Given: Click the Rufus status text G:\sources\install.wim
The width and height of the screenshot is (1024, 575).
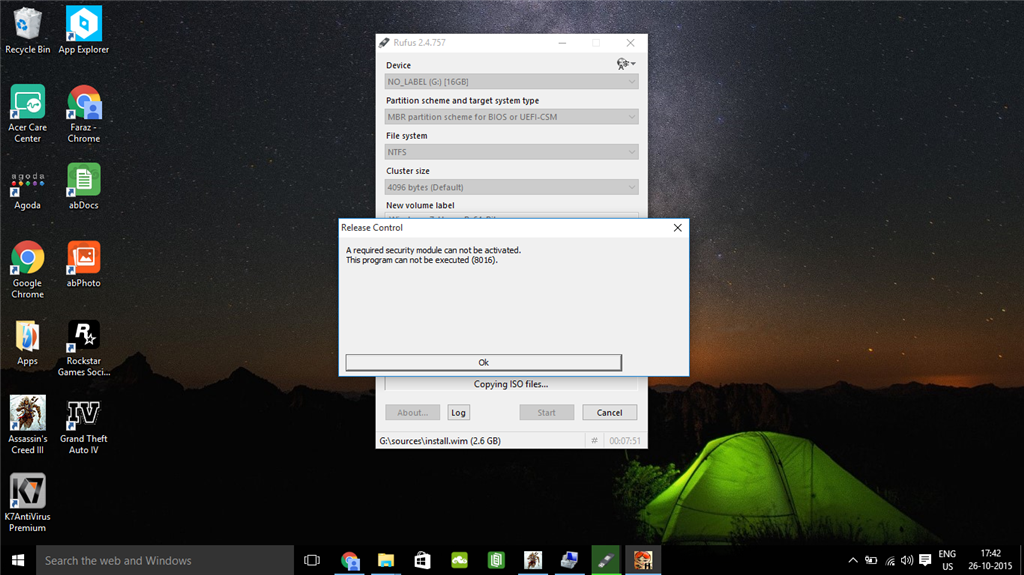Looking at the screenshot, I should (x=440, y=440).
